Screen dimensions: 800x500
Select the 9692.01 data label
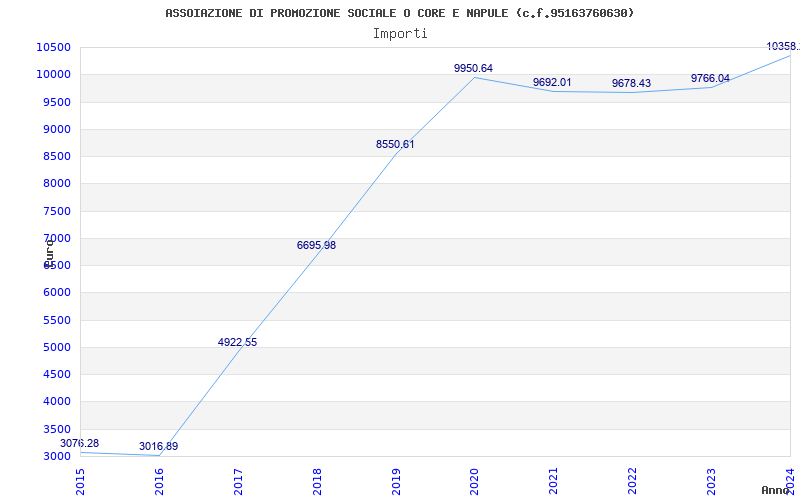553,82
